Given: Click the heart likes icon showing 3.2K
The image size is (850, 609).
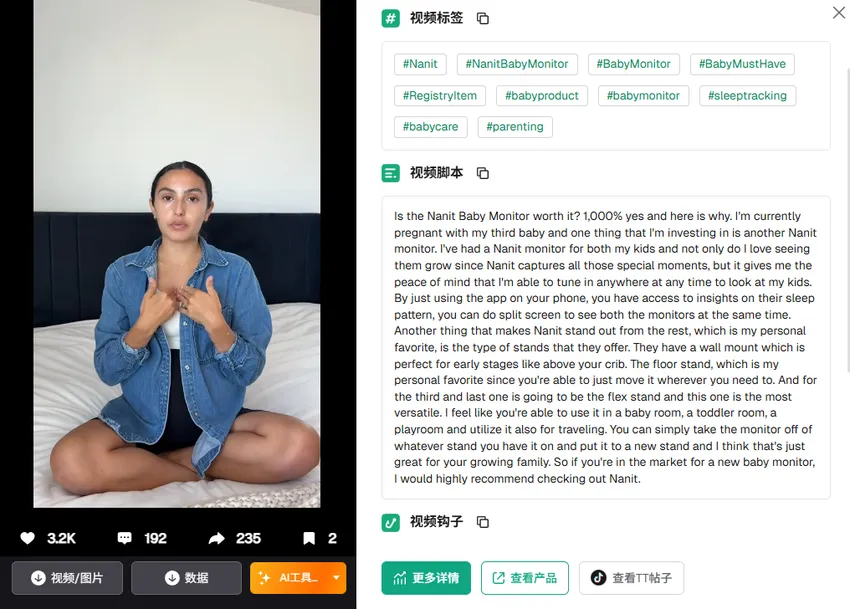Looking at the screenshot, I should coord(28,538).
